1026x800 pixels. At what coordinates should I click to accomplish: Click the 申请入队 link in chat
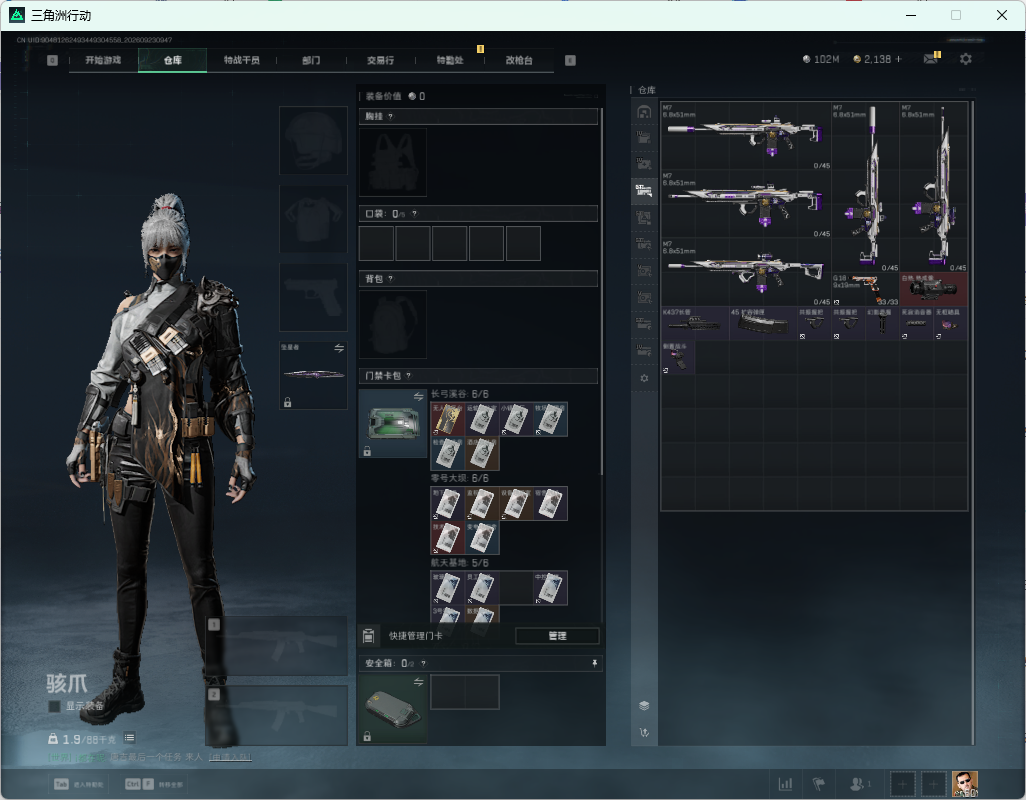pos(230,757)
